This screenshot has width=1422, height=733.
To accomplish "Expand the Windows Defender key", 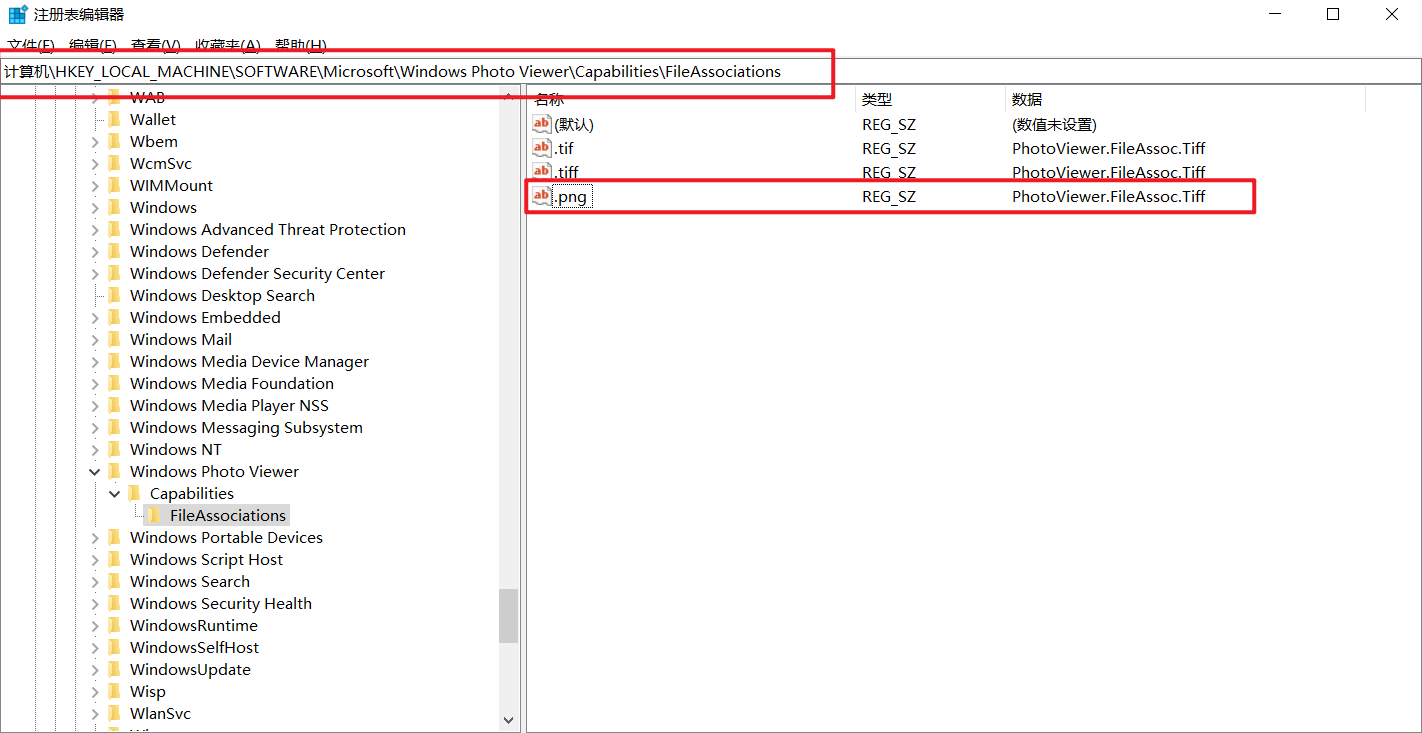I will point(95,251).
